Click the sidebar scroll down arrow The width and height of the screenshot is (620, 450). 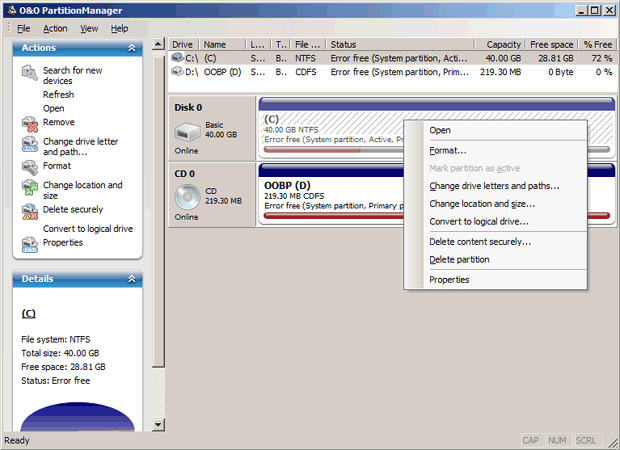pyautogui.click(x=158, y=425)
